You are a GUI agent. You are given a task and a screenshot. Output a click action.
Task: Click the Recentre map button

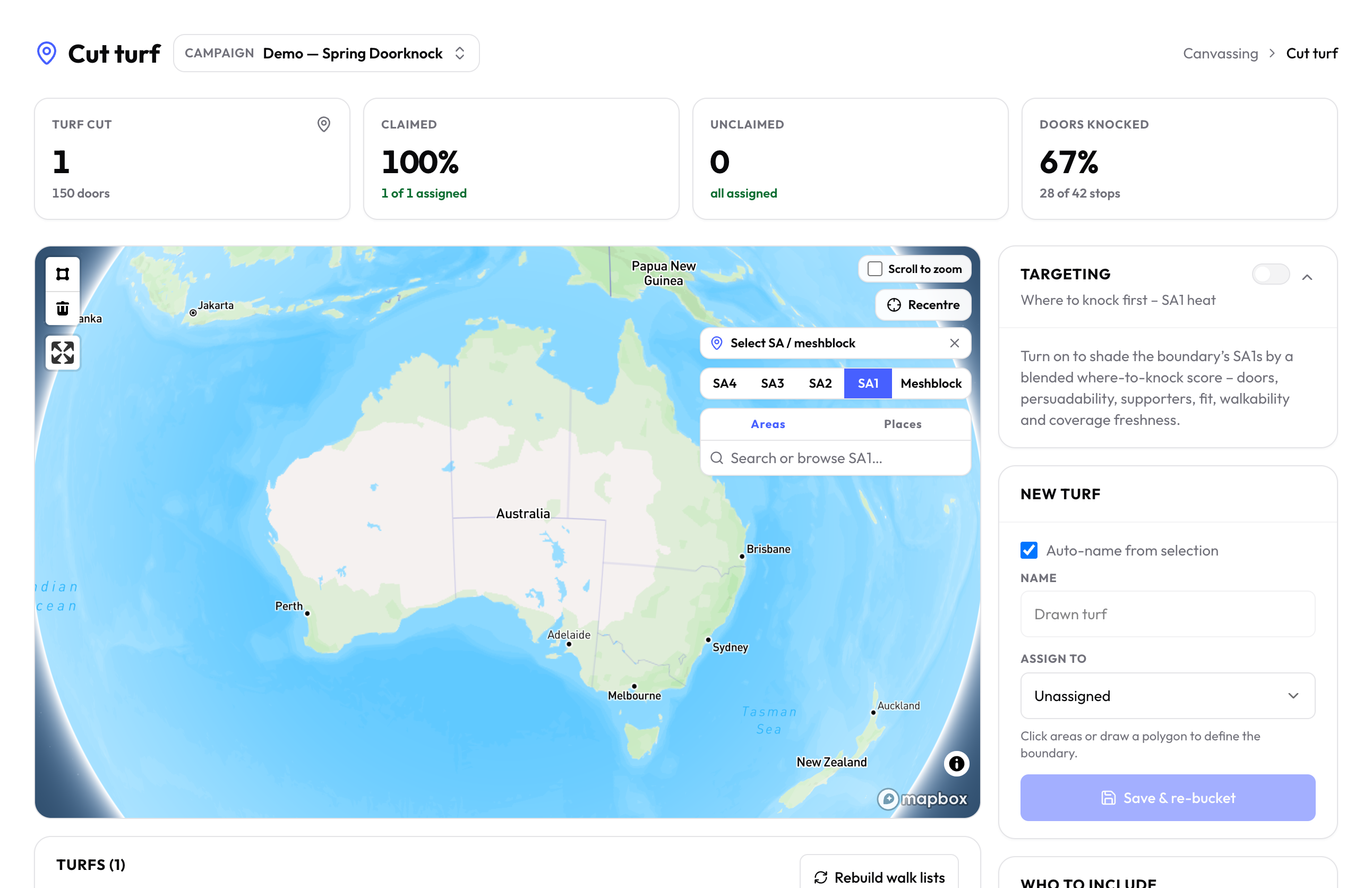click(923, 304)
